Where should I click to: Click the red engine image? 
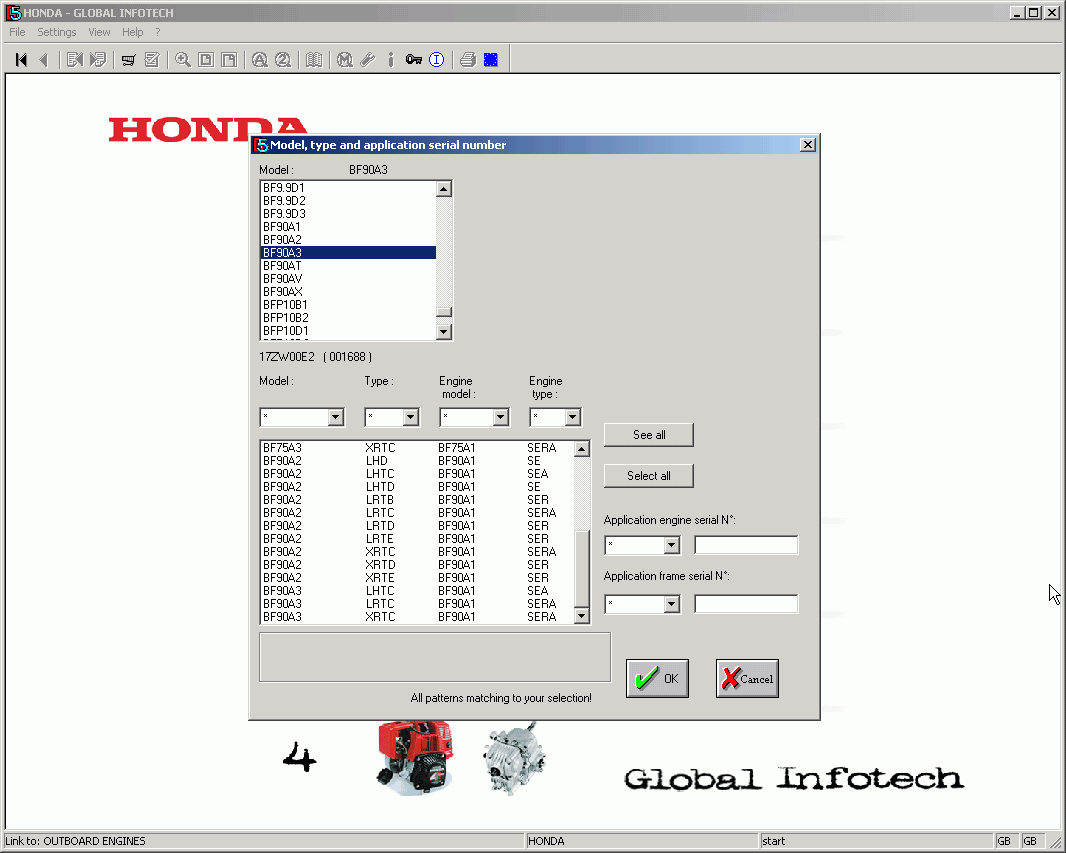click(415, 758)
